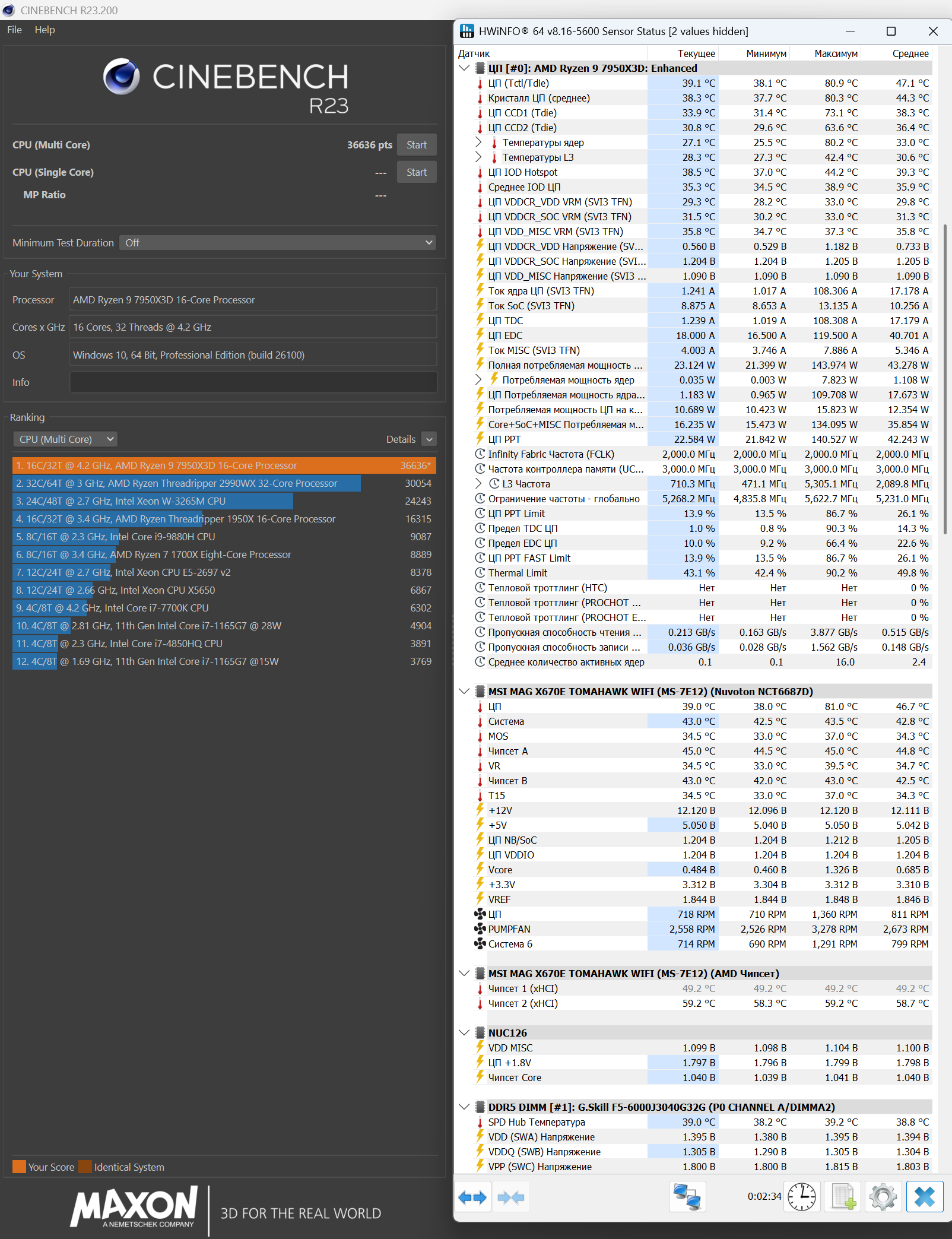Image resolution: width=952 pixels, height=1239 pixels.
Task: Collapse the AMD Ryzen 9 7950X3D sensor group
Action: 464,68
